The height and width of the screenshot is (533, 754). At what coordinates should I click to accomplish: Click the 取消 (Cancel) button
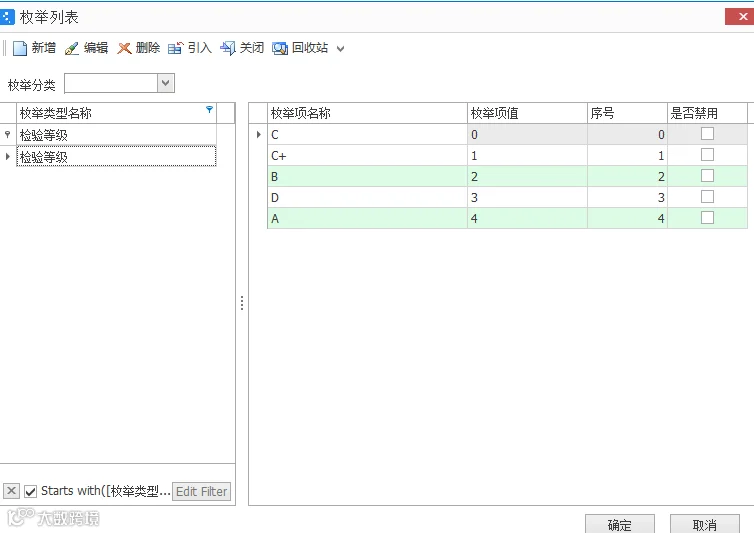(705, 524)
